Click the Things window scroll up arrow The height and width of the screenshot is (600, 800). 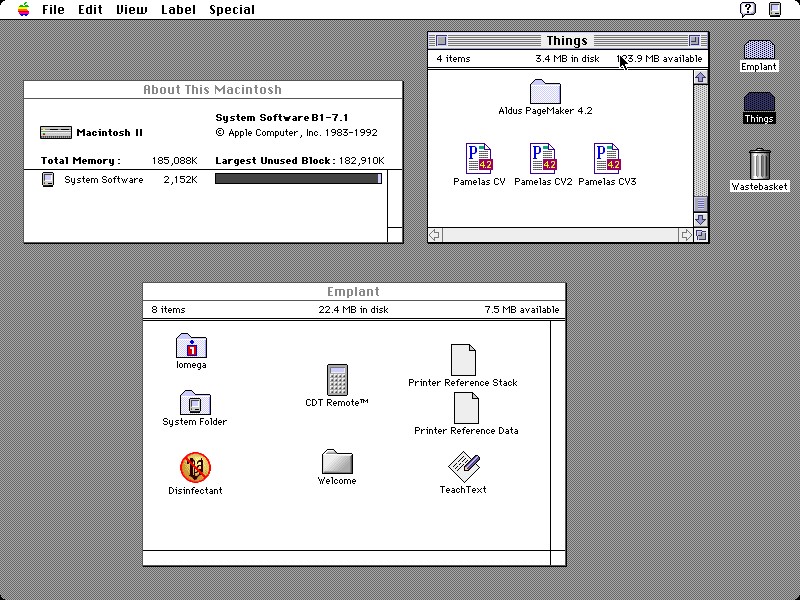pyautogui.click(x=700, y=76)
